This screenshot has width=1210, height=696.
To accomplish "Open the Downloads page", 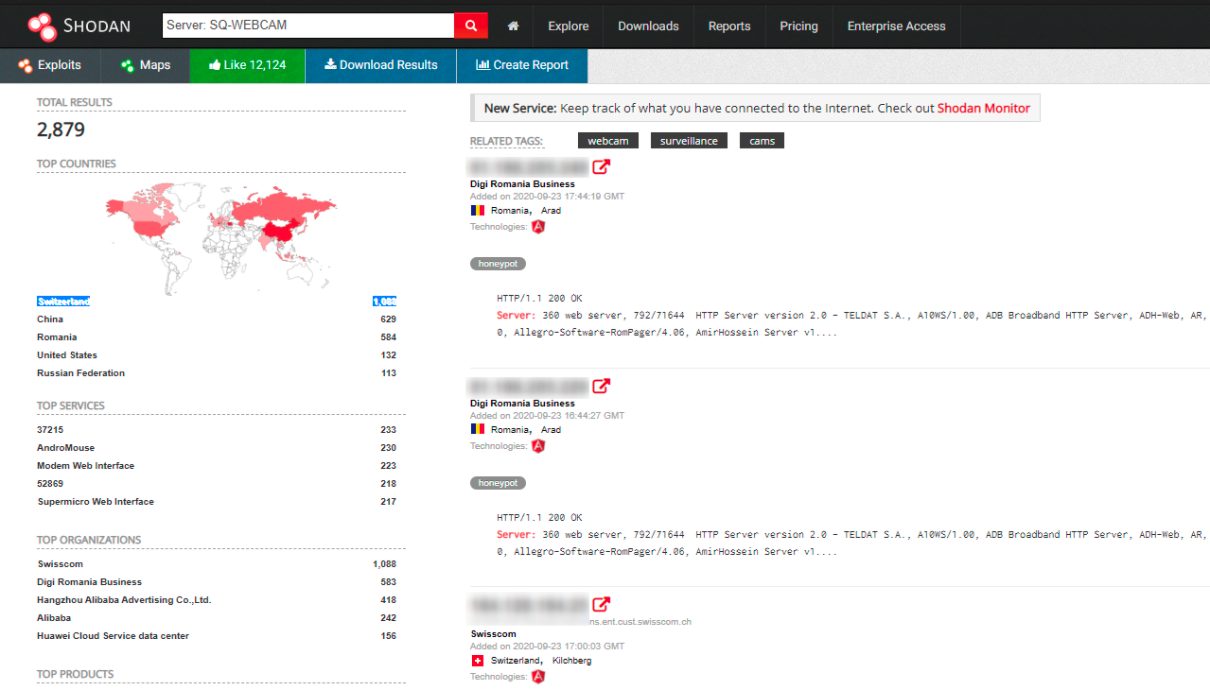I will tap(648, 26).
